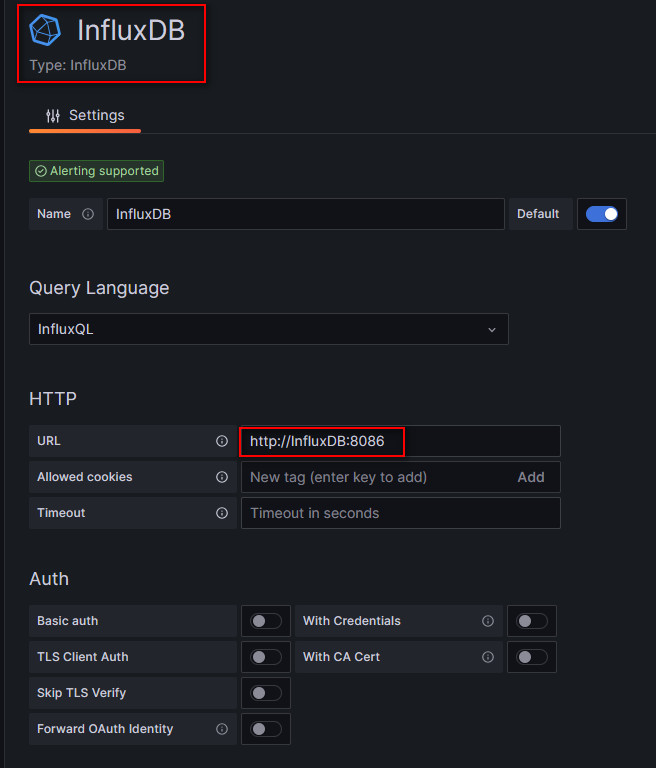
Task: Click the URL info icon
Action: 222,441
